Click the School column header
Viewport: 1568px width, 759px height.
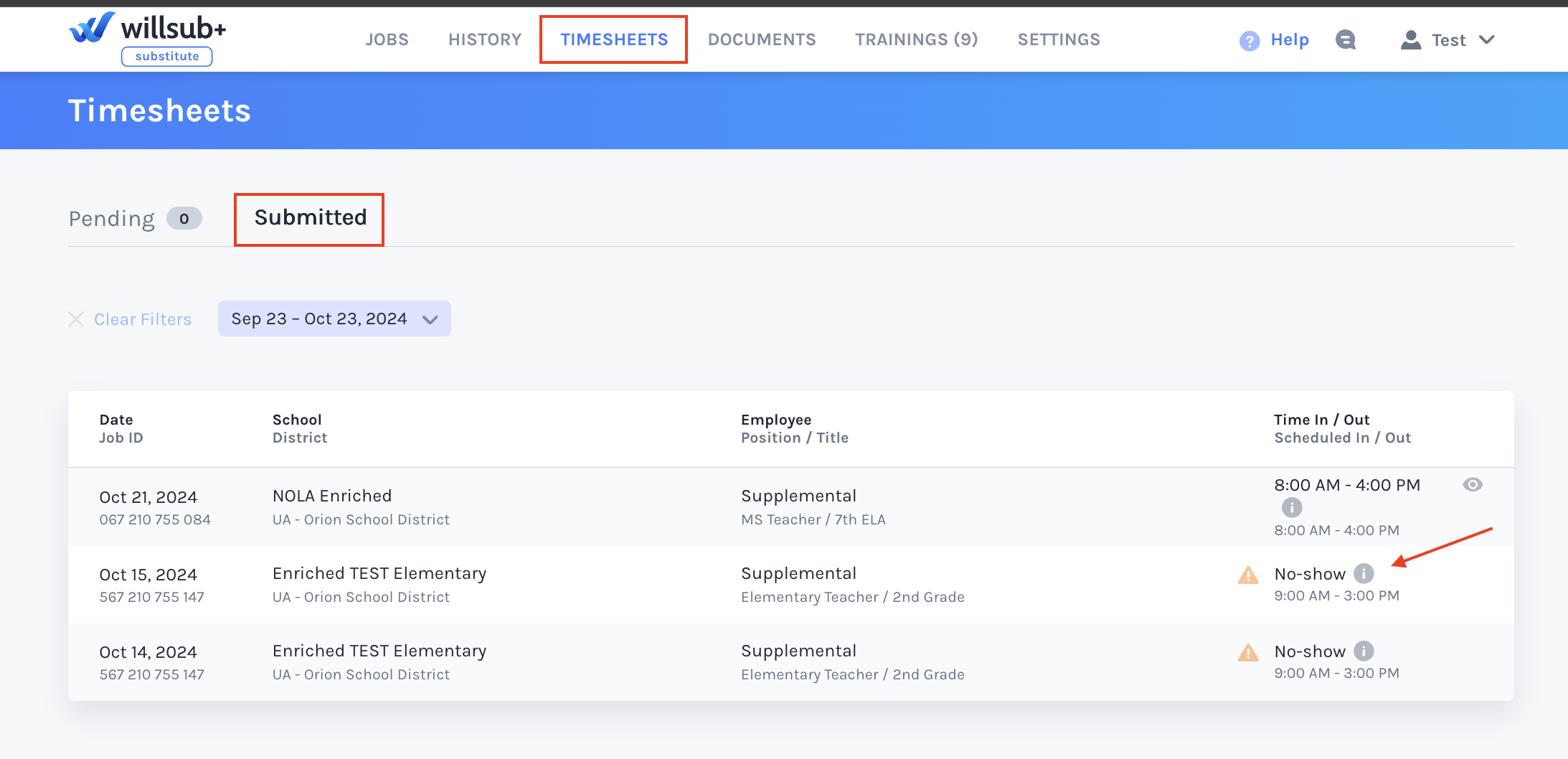point(297,420)
